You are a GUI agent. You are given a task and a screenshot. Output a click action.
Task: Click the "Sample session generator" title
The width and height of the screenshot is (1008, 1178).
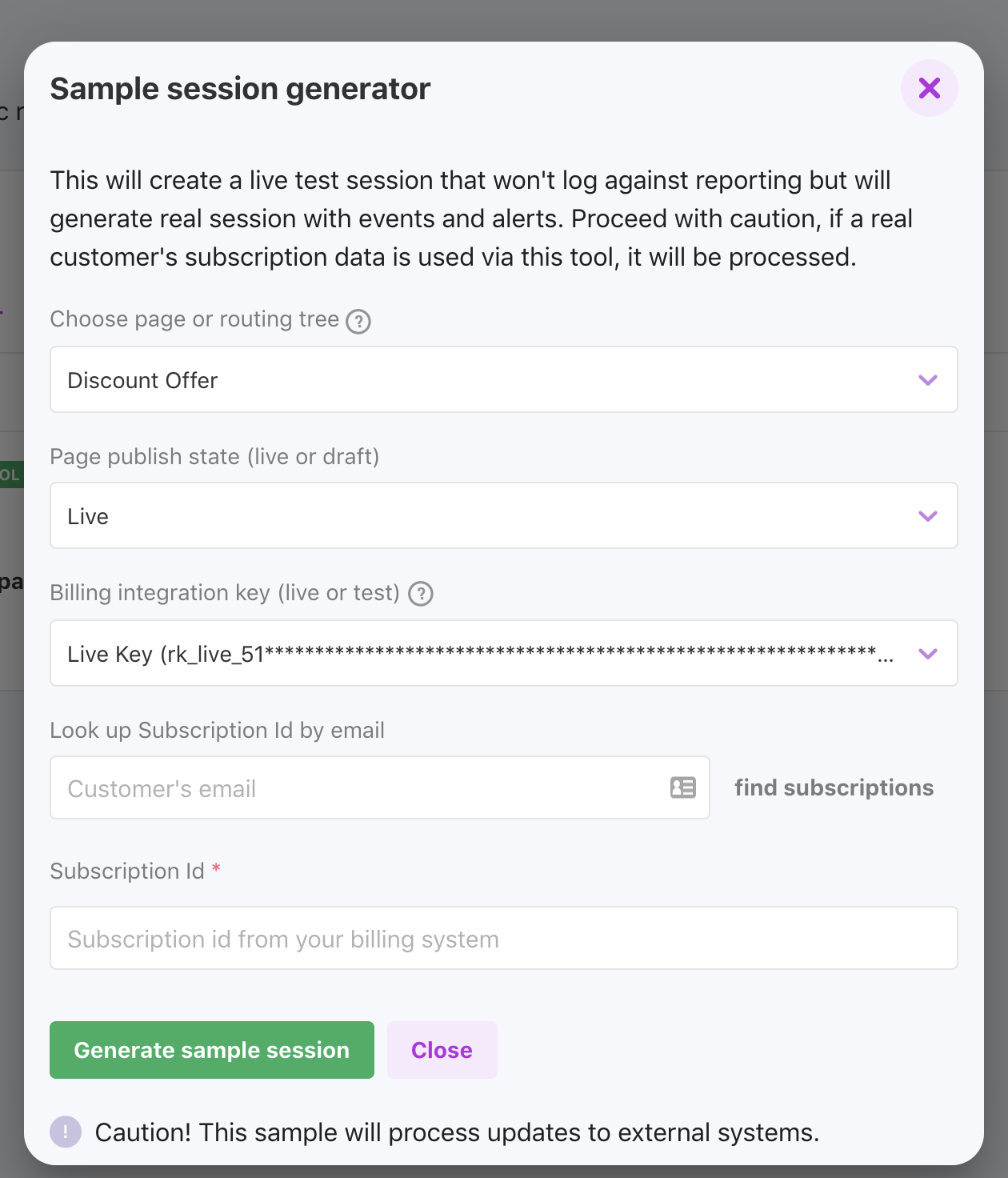coord(240,89)
